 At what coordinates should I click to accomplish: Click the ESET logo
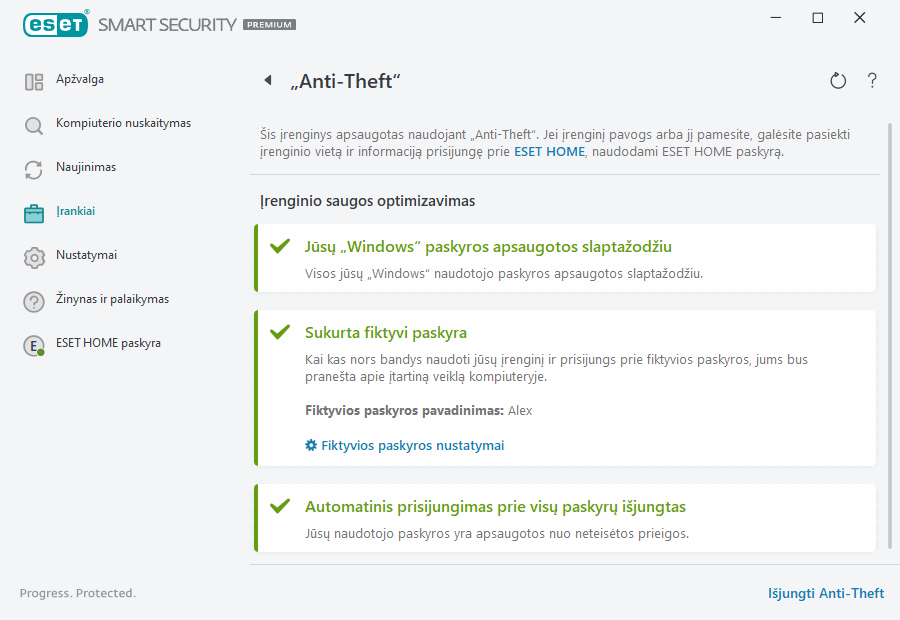(x=55, y=24)
